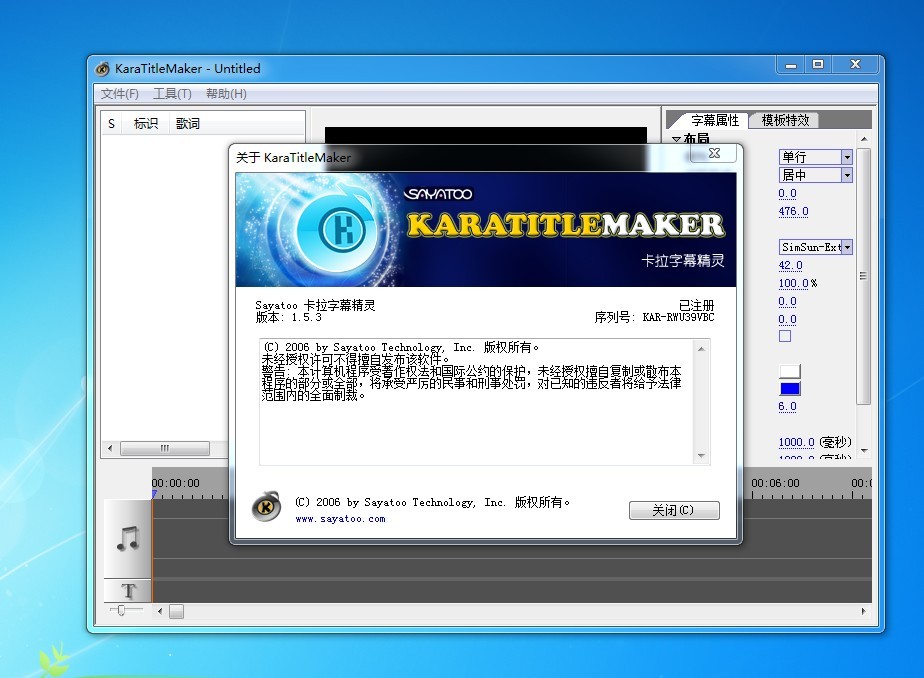Screen dimensions: 924x678
Task: Click the license text scroll down arrow
Action: click(701, 455)
